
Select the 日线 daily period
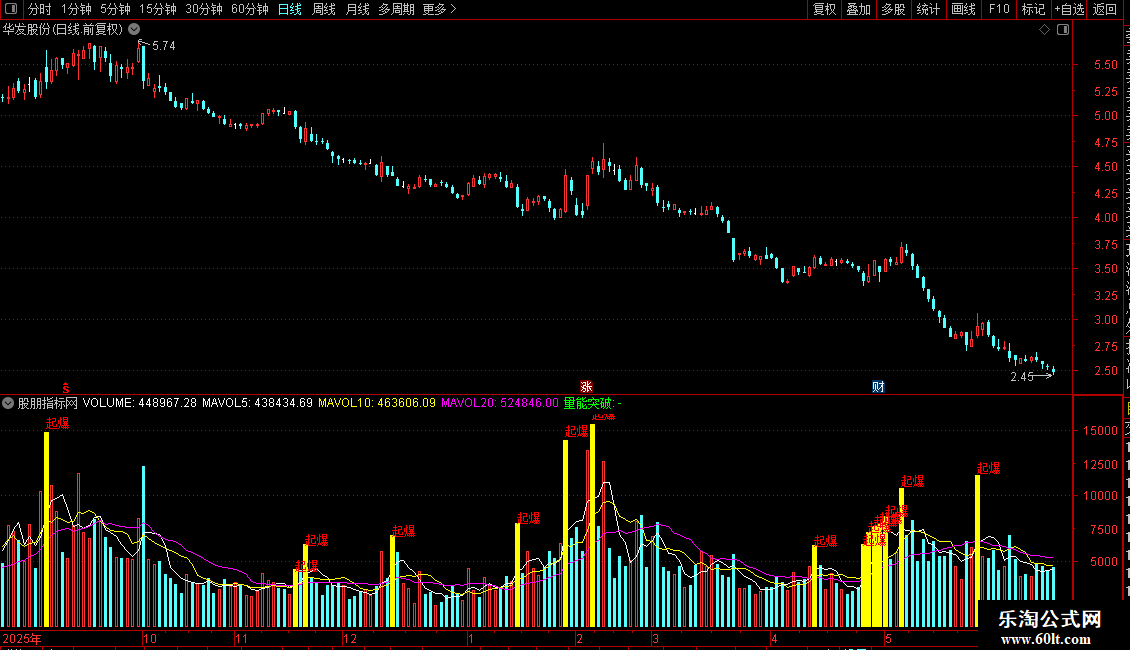coord(290,9)
